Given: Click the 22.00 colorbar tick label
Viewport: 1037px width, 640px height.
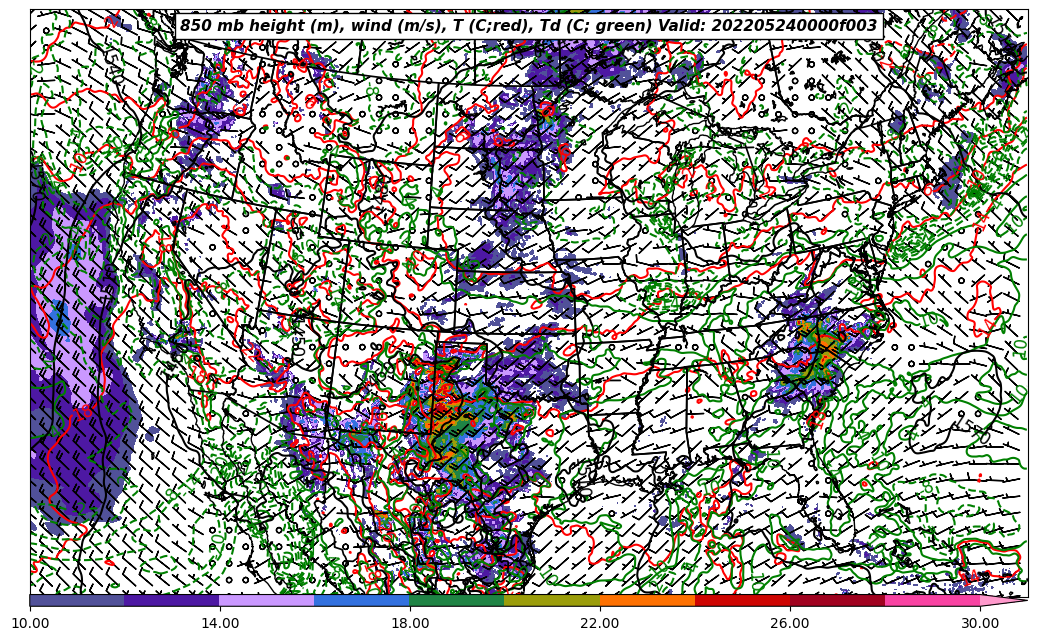Looking at the screenshot, I should (600, 623).
